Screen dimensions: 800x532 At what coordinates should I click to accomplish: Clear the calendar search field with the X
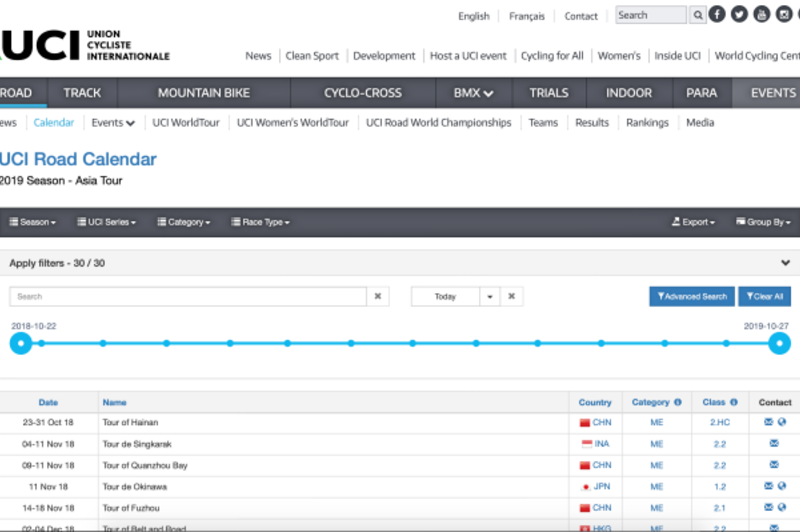378,296
